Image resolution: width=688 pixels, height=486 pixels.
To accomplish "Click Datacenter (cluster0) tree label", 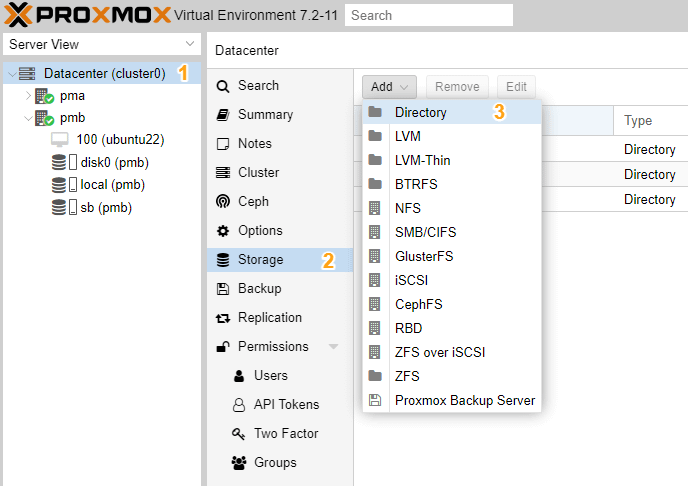I will [104, 74].
